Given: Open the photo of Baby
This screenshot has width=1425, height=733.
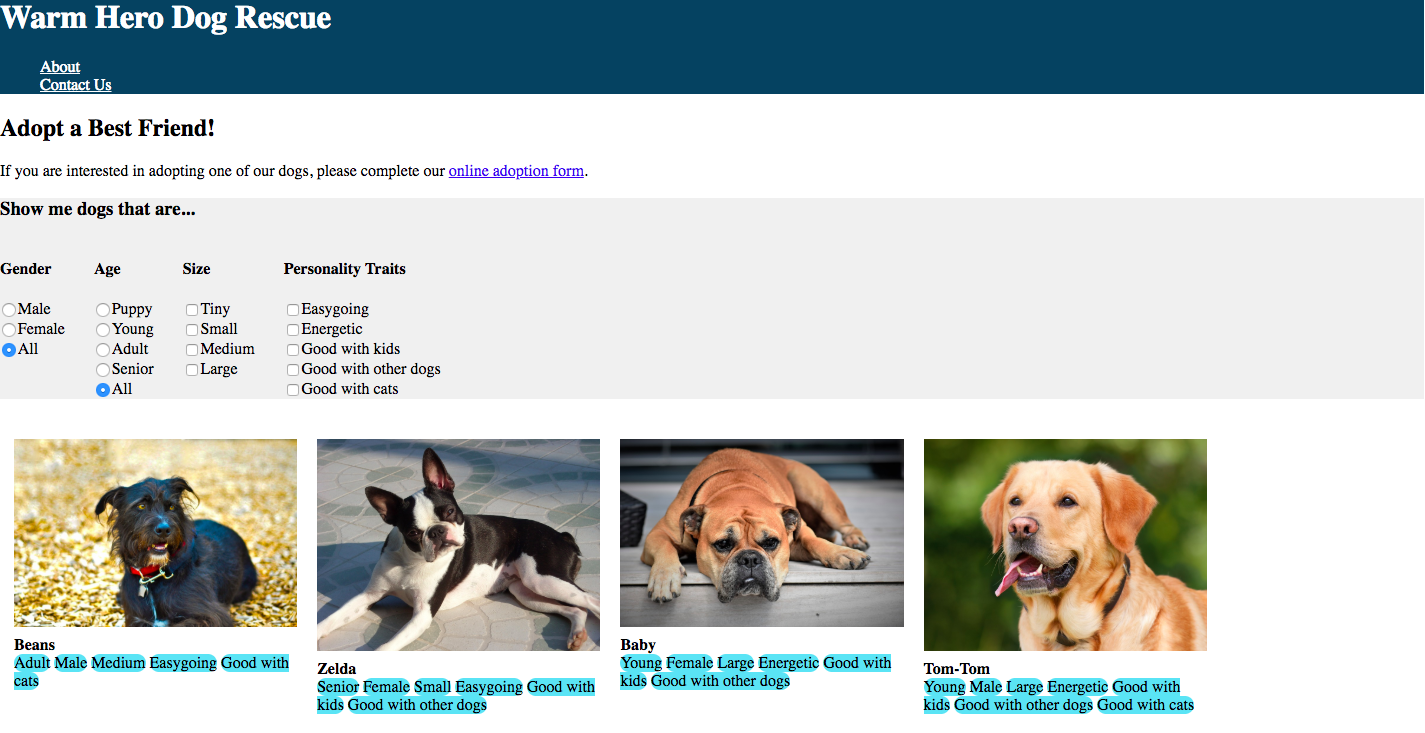Looking at the screenshot, I should click(762, 533).
